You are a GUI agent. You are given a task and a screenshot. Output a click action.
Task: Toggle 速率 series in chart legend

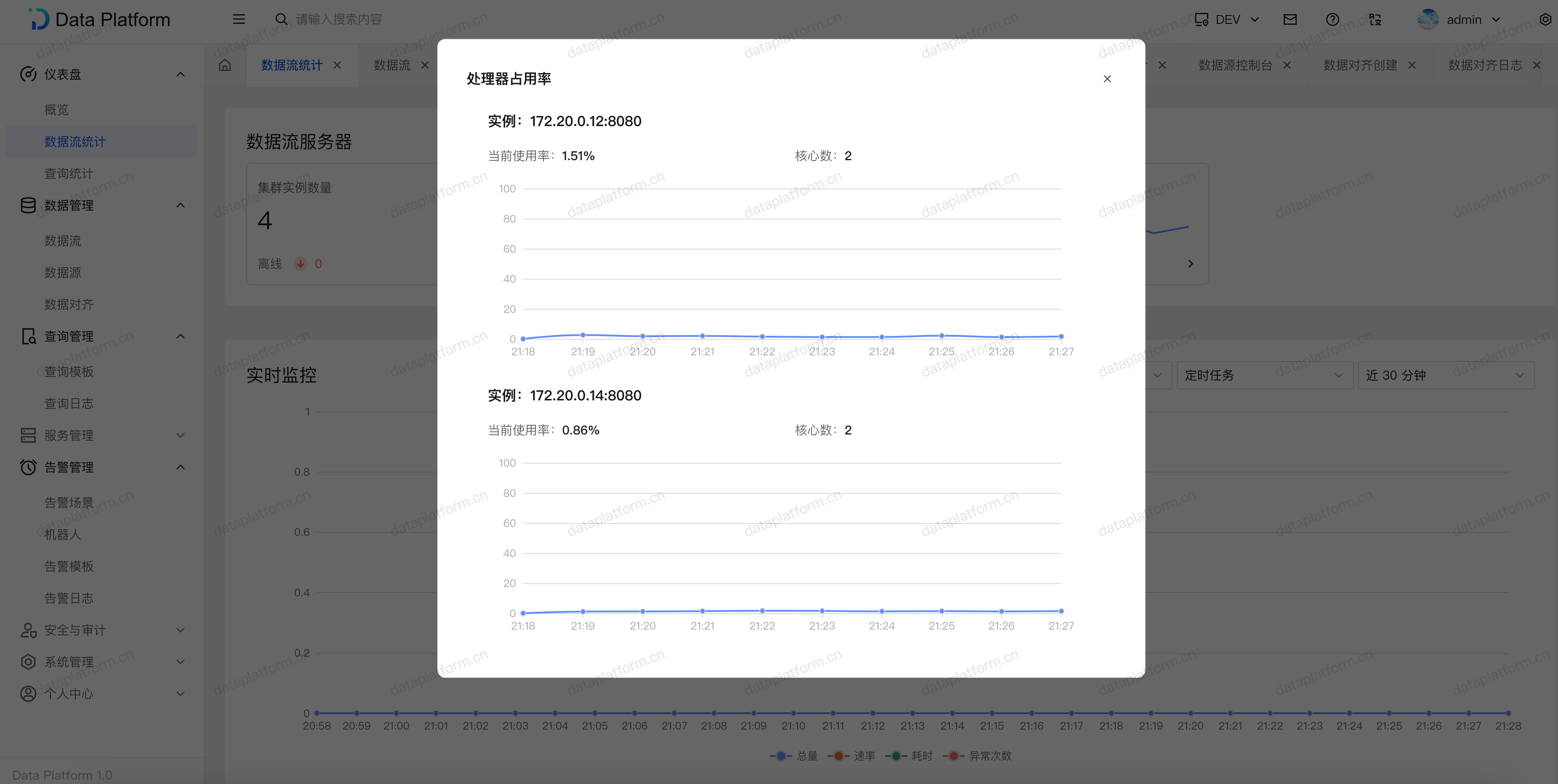pos(852,756)
